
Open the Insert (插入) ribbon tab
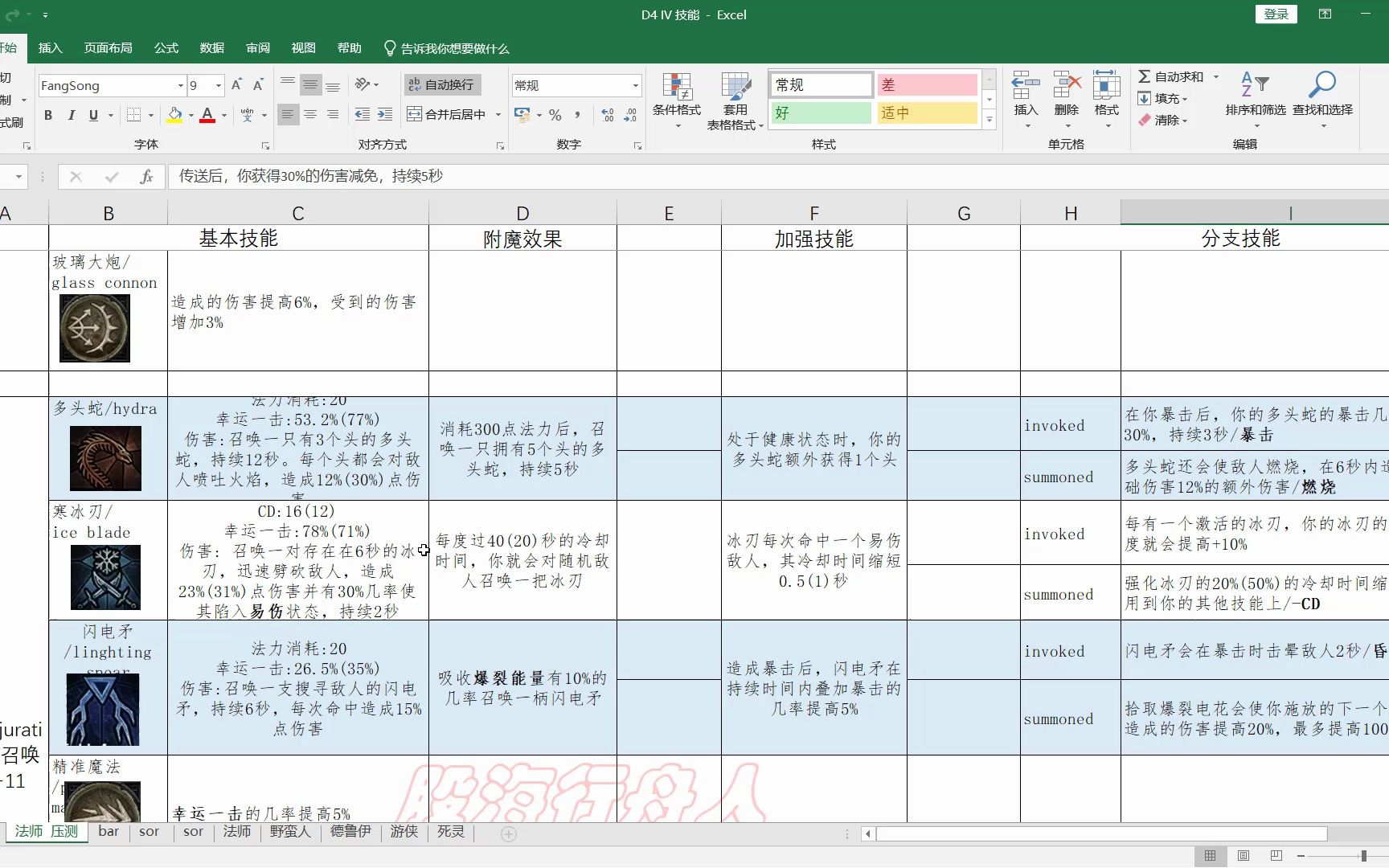tap(50, 48)
